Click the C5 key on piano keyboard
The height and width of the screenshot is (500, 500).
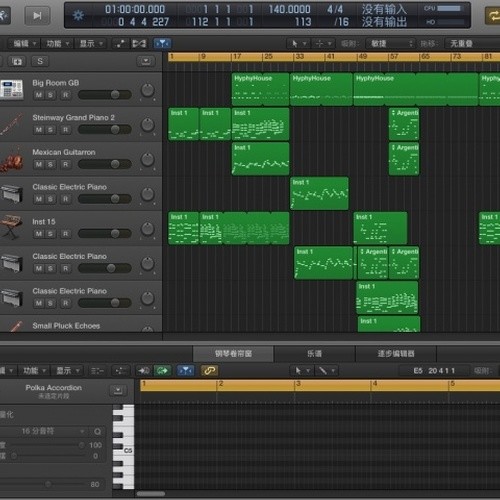tap(128, 450)
